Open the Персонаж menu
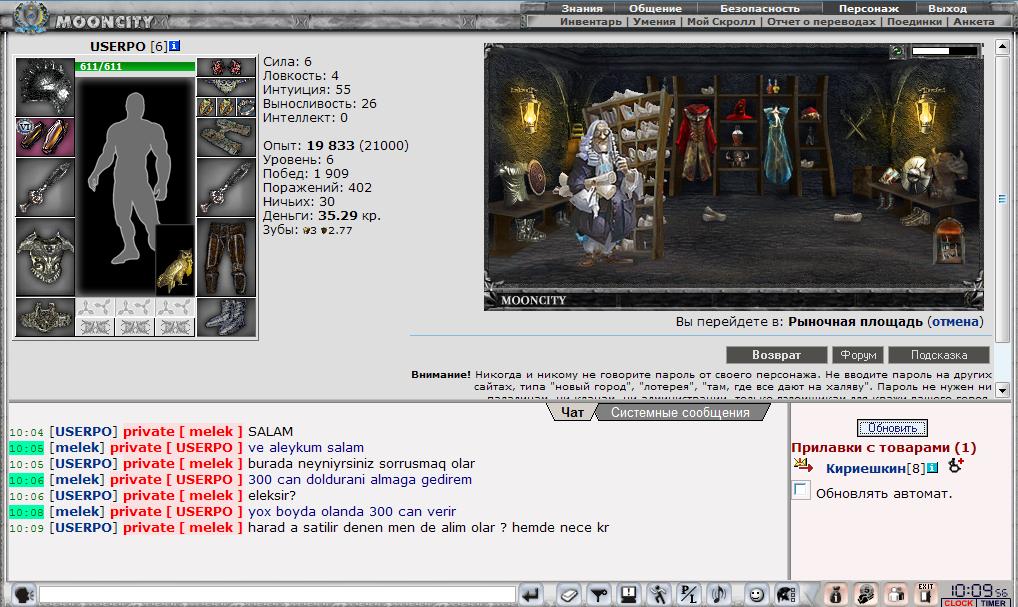 click(x=869, y=8)
